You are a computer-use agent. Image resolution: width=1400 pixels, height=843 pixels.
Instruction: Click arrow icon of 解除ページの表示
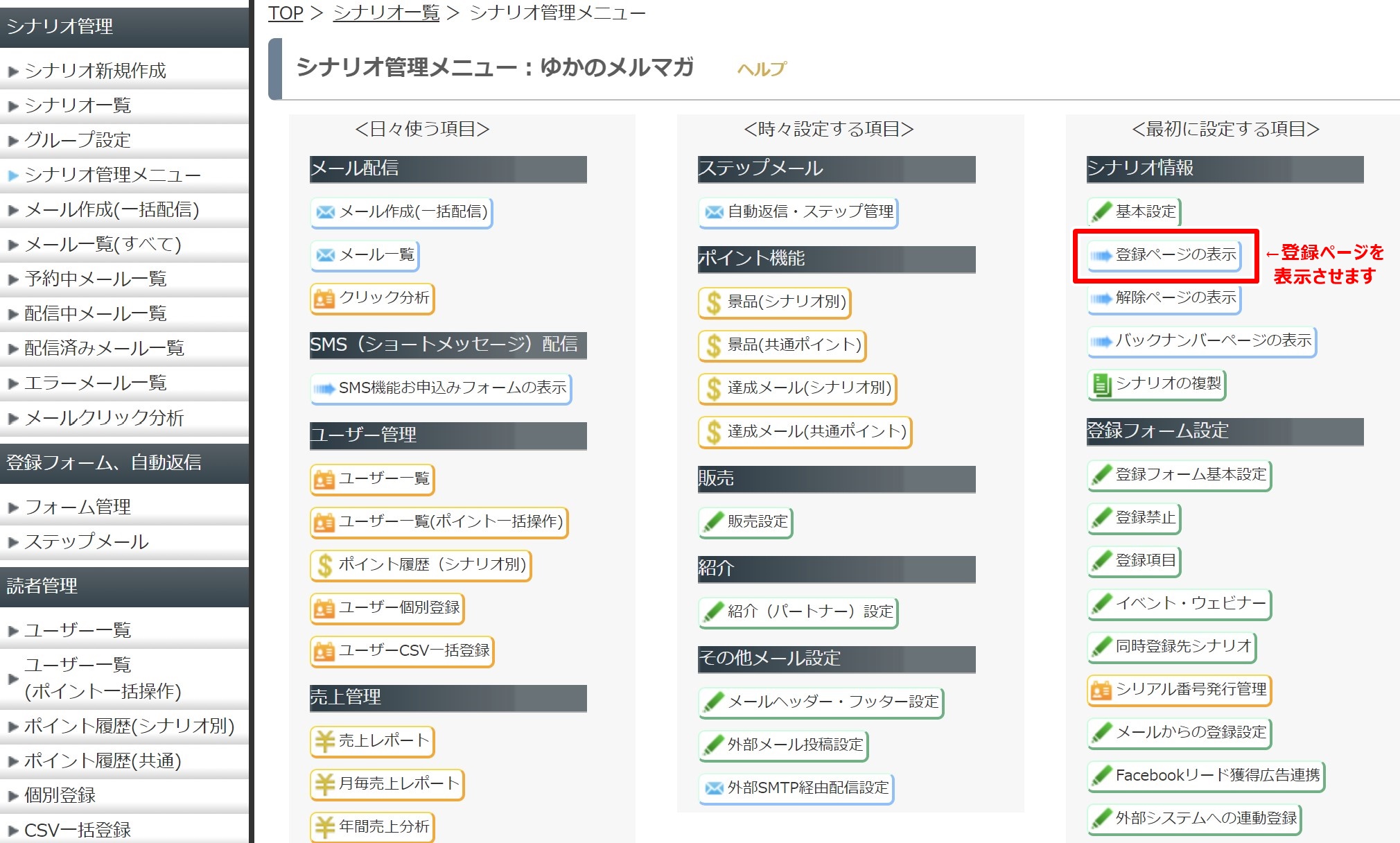coord(1101,299)
